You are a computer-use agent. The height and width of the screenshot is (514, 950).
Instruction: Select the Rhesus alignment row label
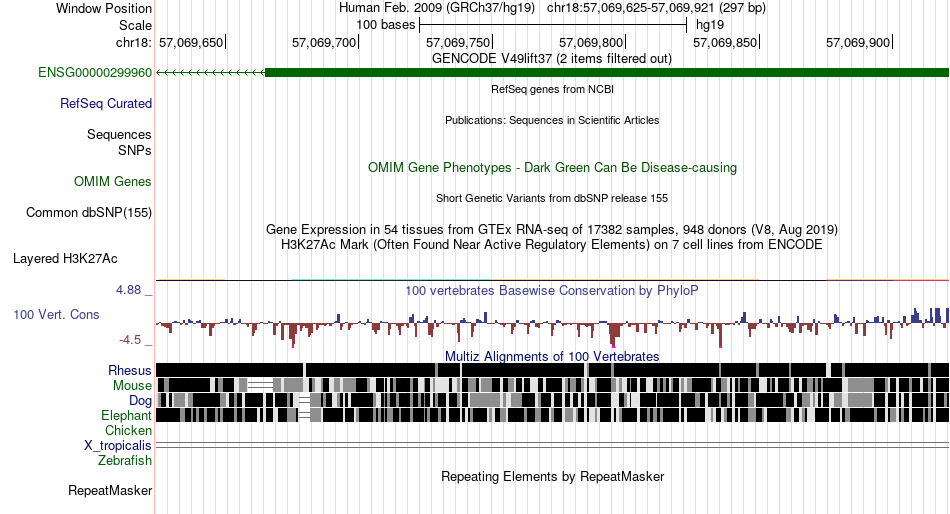tap(130, 370)
